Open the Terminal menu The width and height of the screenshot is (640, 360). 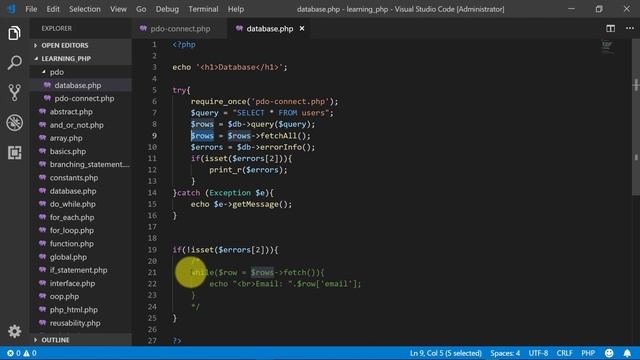coord(203,9)
